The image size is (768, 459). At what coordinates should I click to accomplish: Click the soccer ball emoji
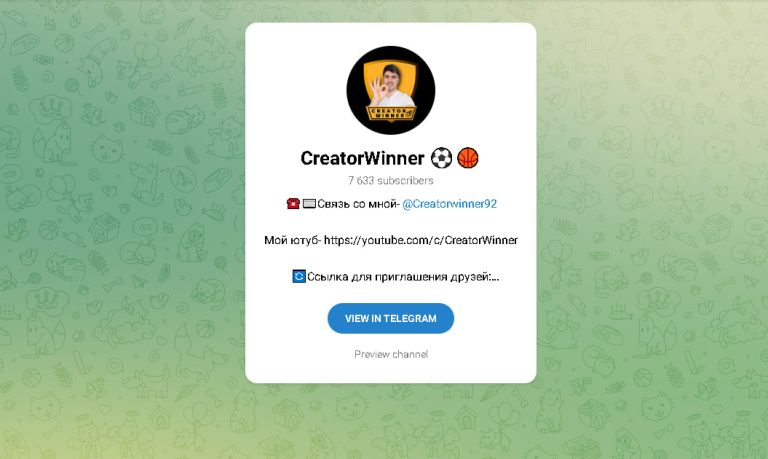point(441,158)
